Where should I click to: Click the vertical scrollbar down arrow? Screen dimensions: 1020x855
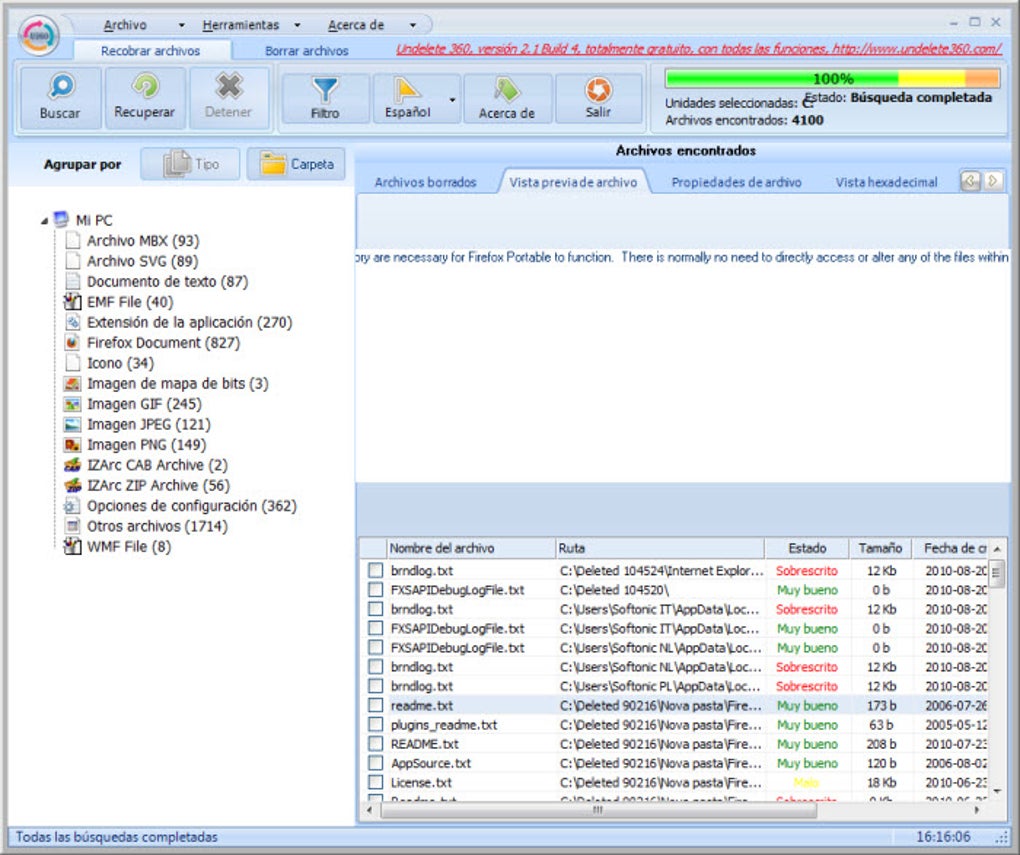(x=997, y=791)
